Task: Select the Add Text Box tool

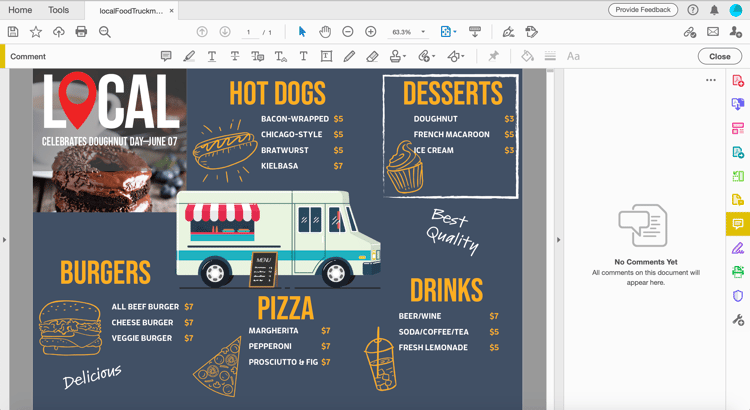Action: pyautogui.click(x=326, y=56)
